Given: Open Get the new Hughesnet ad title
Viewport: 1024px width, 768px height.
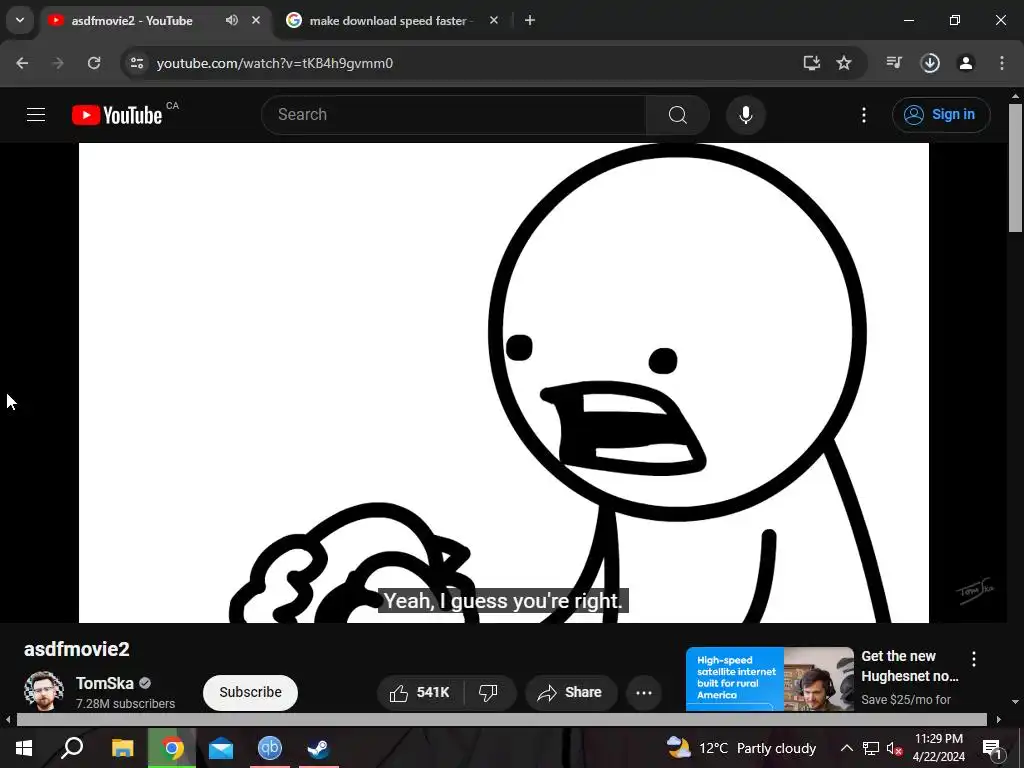Looking at the screenshot, I should pos(910,666).
